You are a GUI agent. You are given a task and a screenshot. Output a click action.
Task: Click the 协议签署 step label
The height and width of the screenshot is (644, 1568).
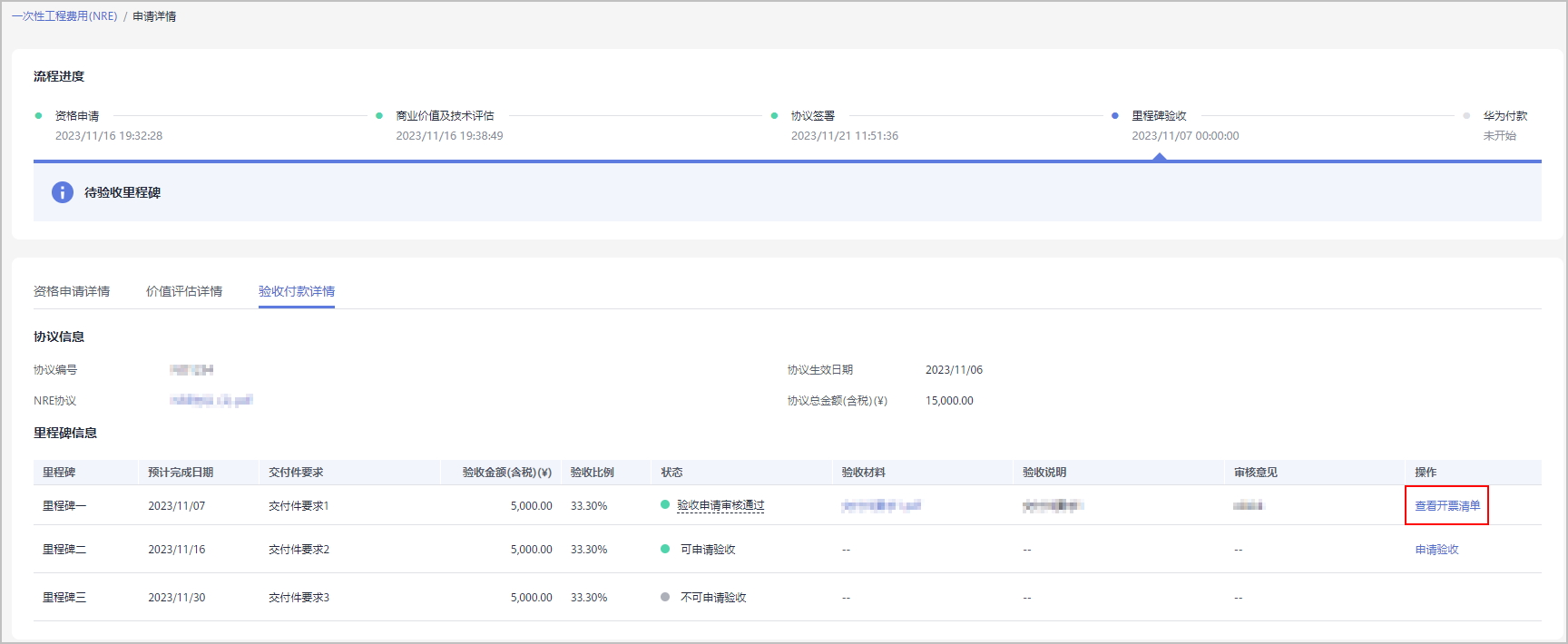[x=813, y=116]
